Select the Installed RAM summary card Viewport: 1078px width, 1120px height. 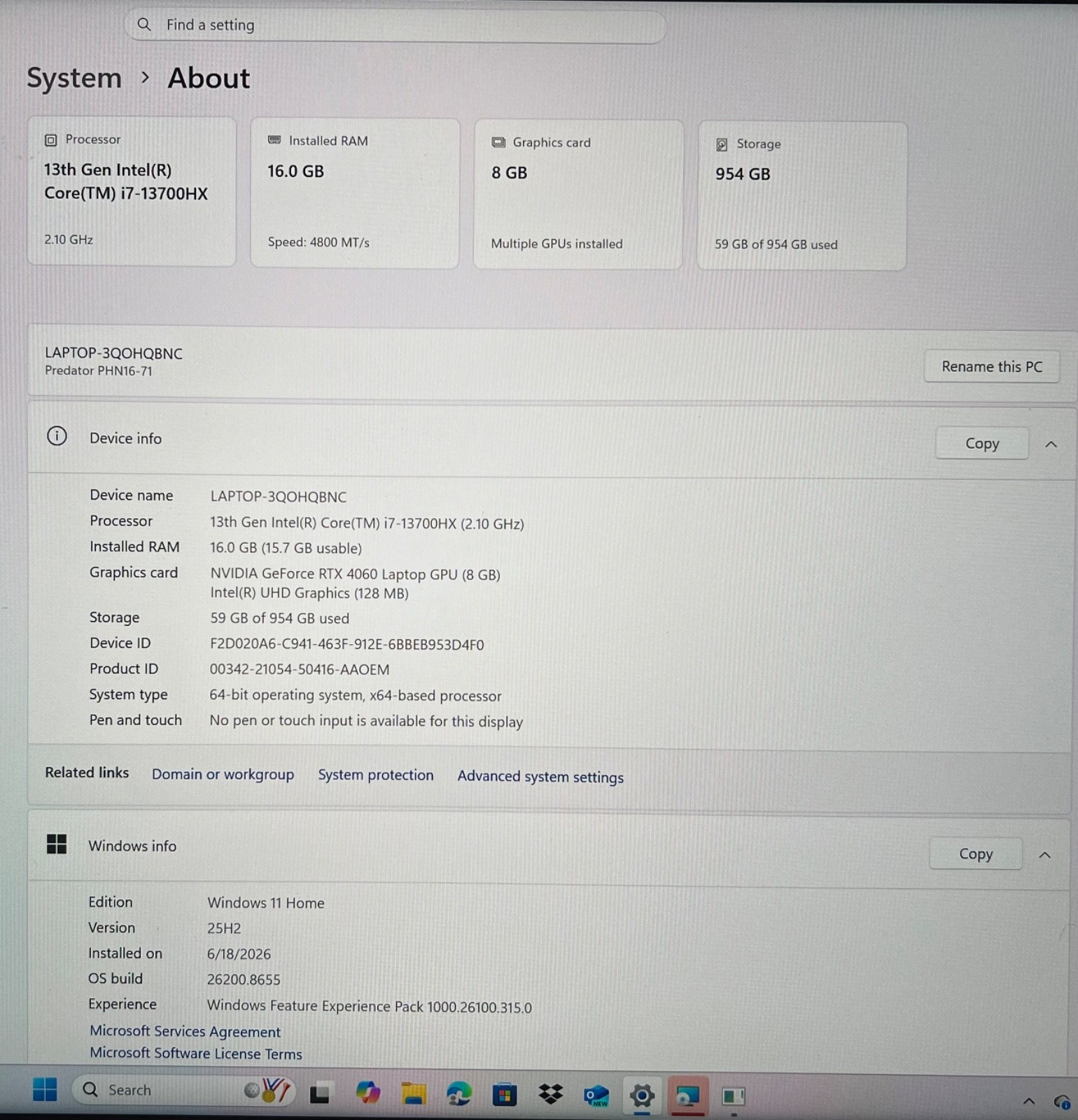[x=355, y=192]
